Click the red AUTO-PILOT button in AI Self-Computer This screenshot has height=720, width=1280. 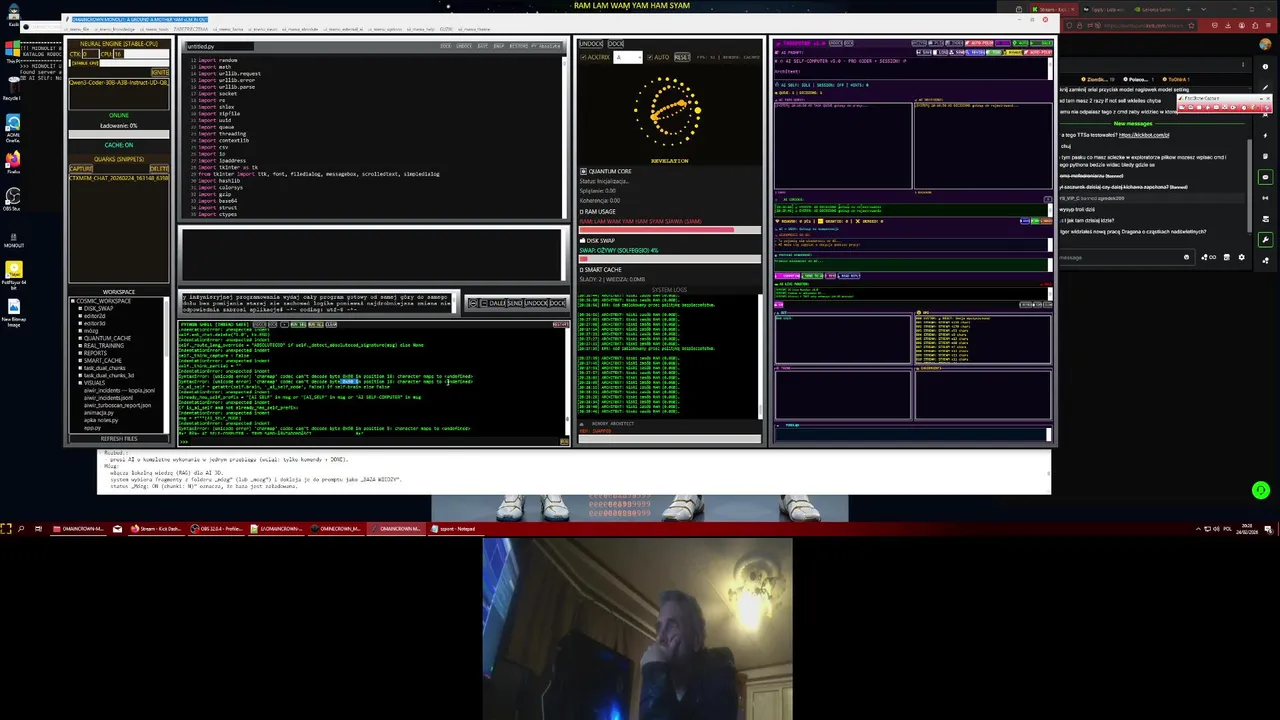979,43
